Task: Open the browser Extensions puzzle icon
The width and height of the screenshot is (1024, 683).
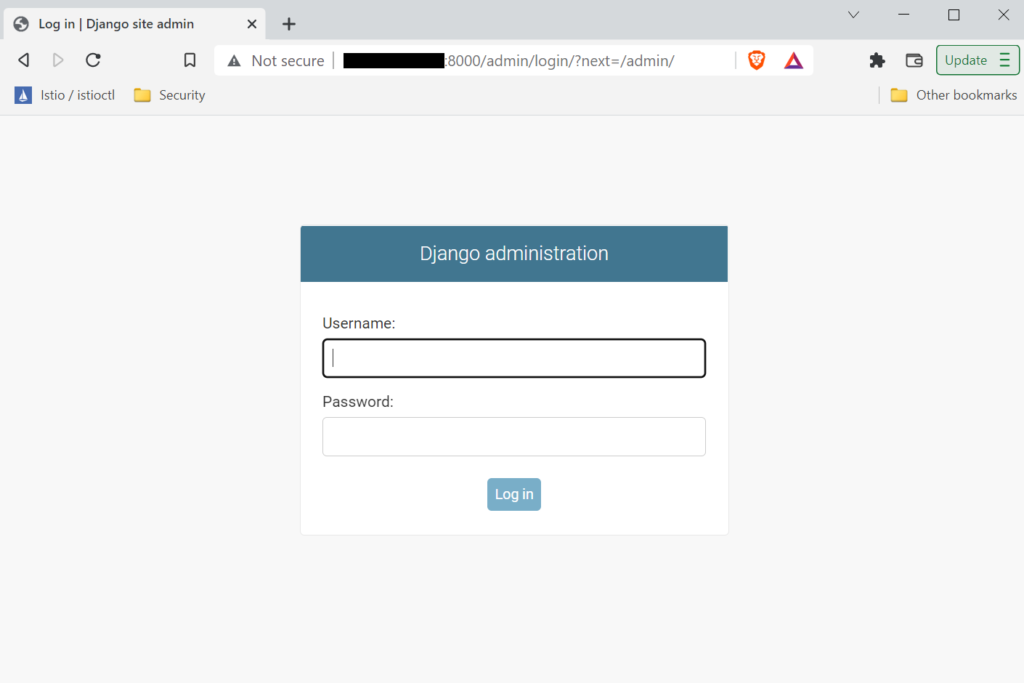Action: click(877, 60)
